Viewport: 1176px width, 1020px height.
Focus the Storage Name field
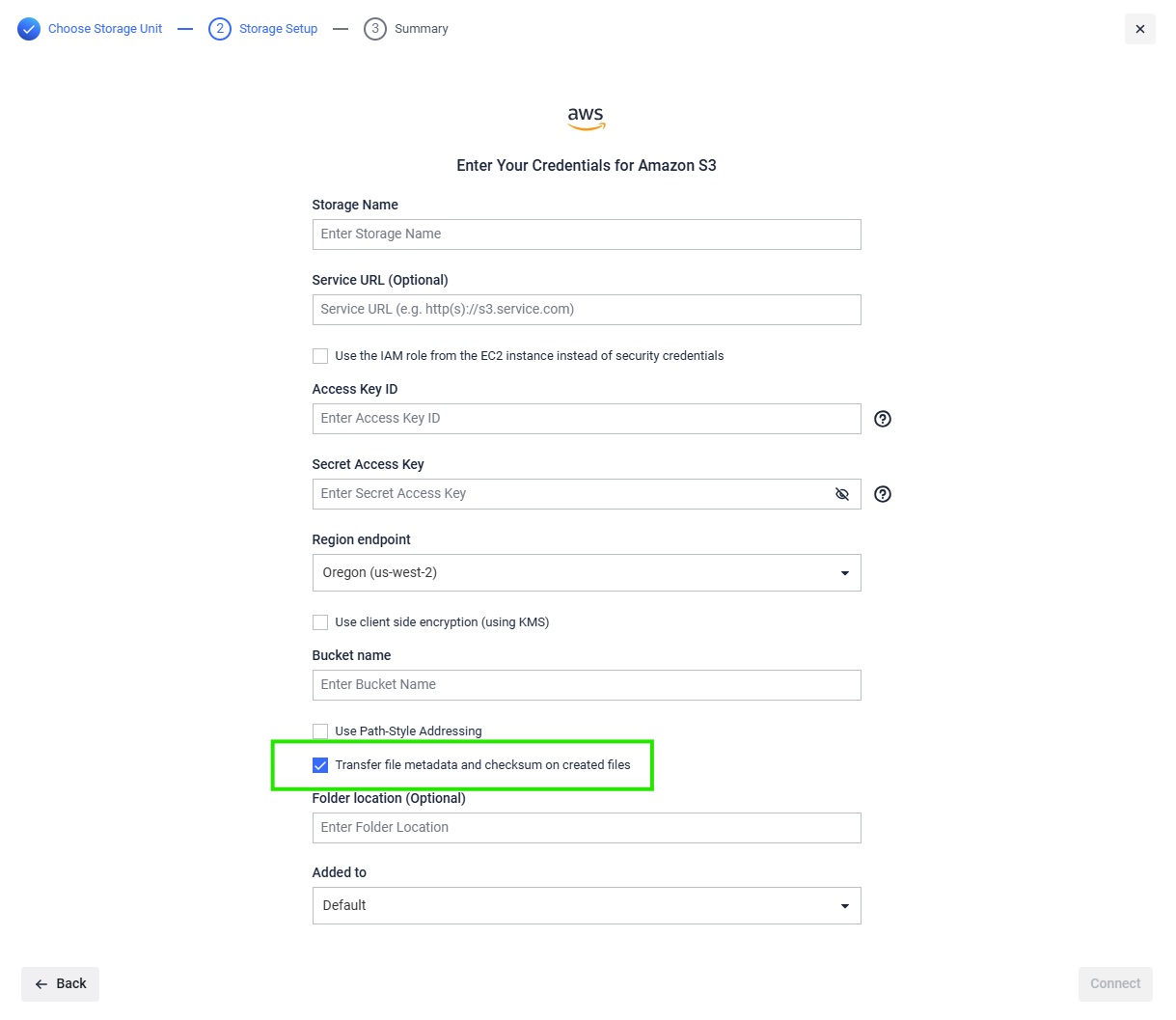pos(587,234)
